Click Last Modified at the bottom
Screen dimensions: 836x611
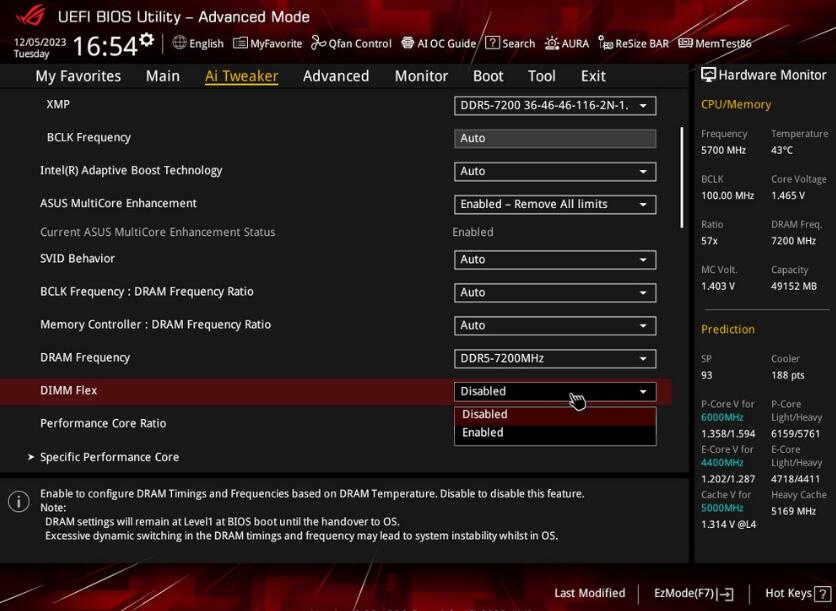[590, 593]
